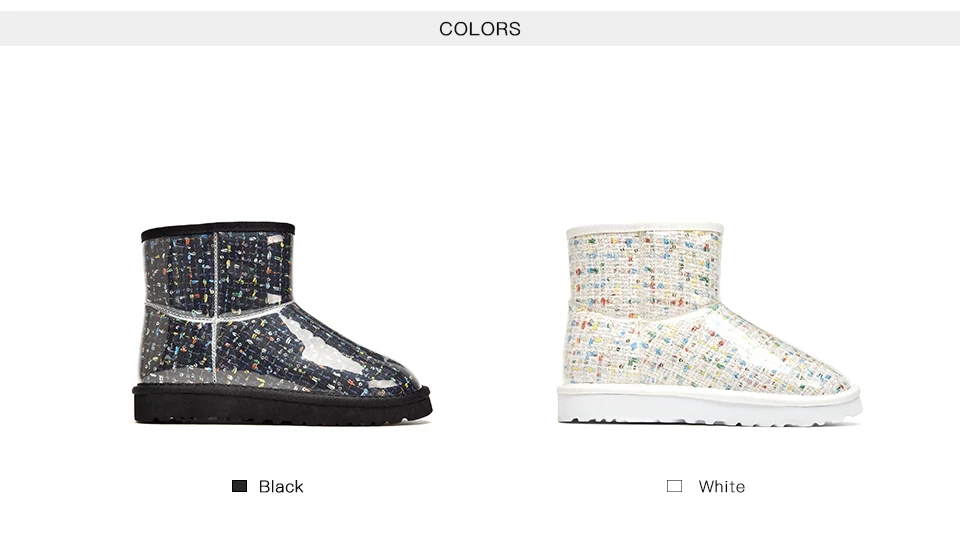Click the COLORS section heading
This screenshot has width=960, height=543.
coord(480,29)
